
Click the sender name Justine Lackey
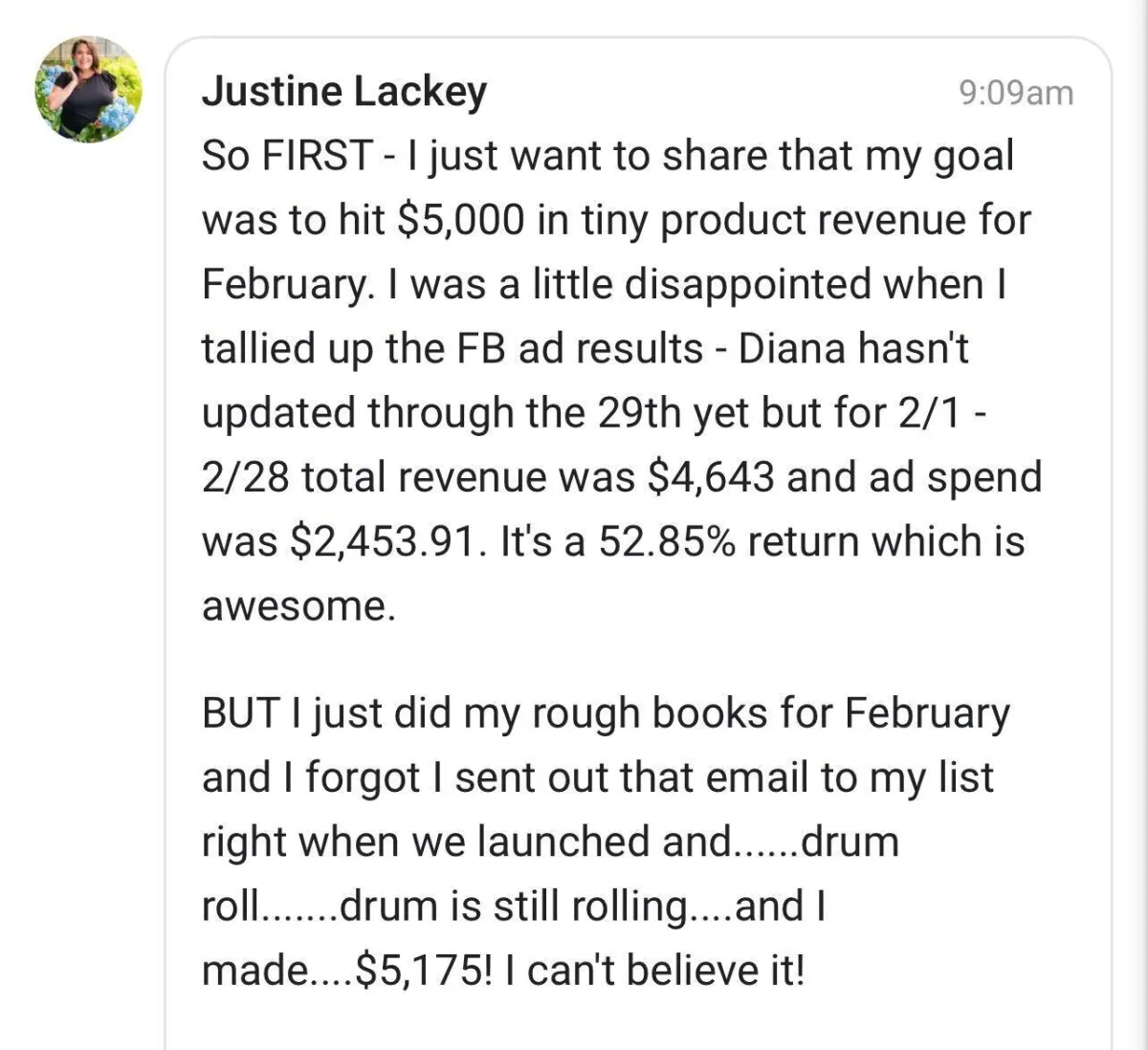tap(343, 92)
